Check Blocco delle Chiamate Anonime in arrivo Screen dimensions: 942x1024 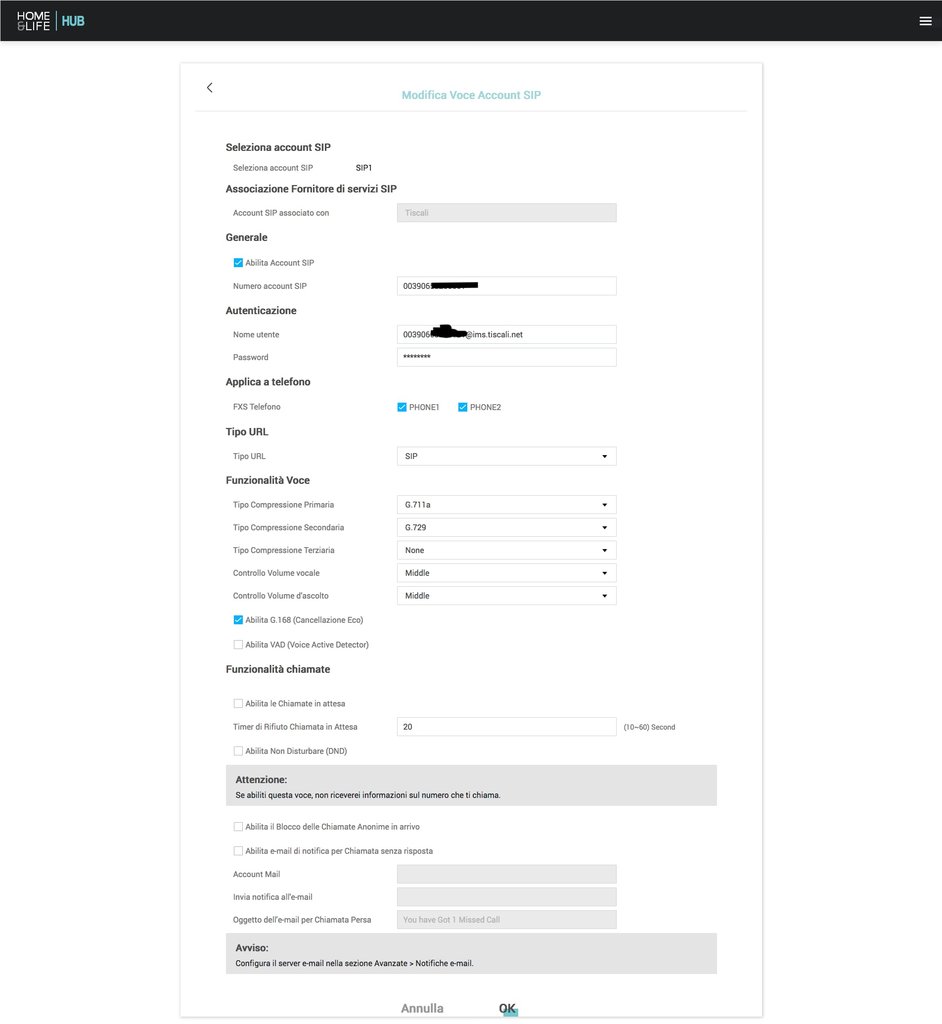coord(238,827)
